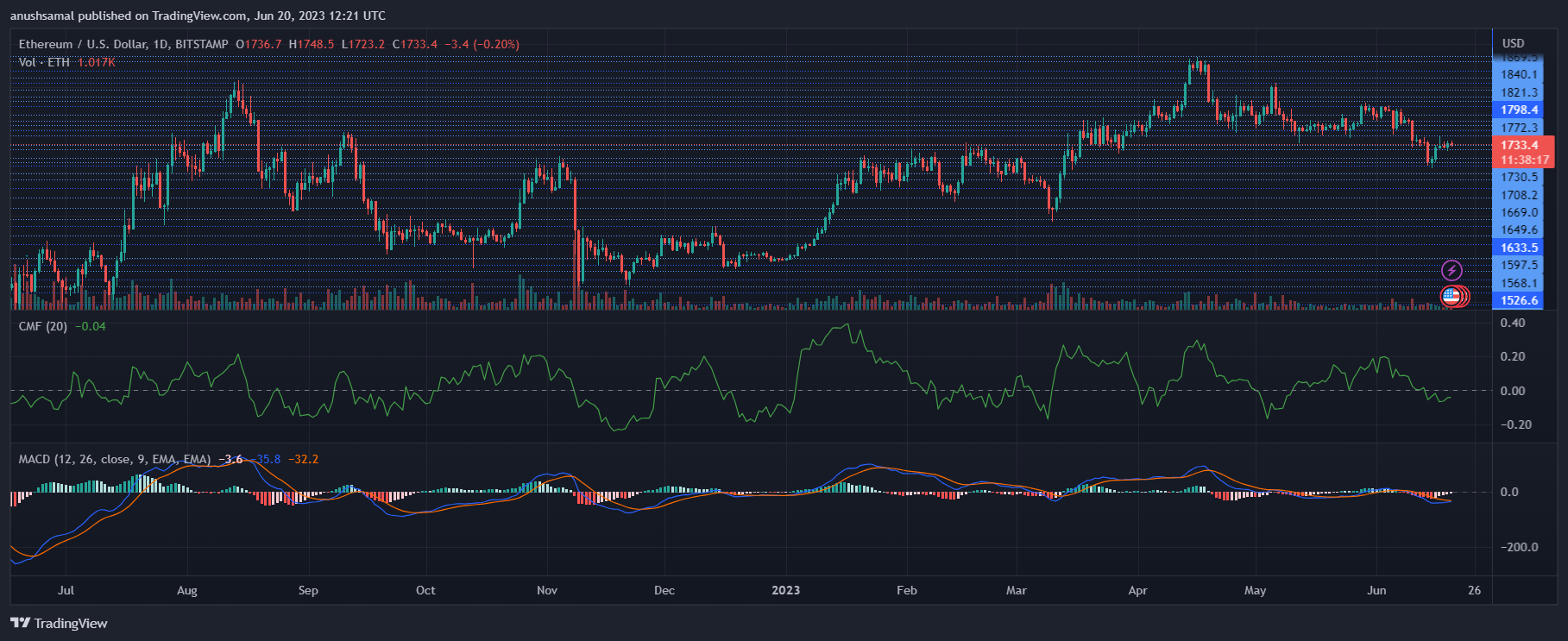This screenshot has height=641, width=1568.
Task: Click the Sep label on time axis
Action: [308, 590]
